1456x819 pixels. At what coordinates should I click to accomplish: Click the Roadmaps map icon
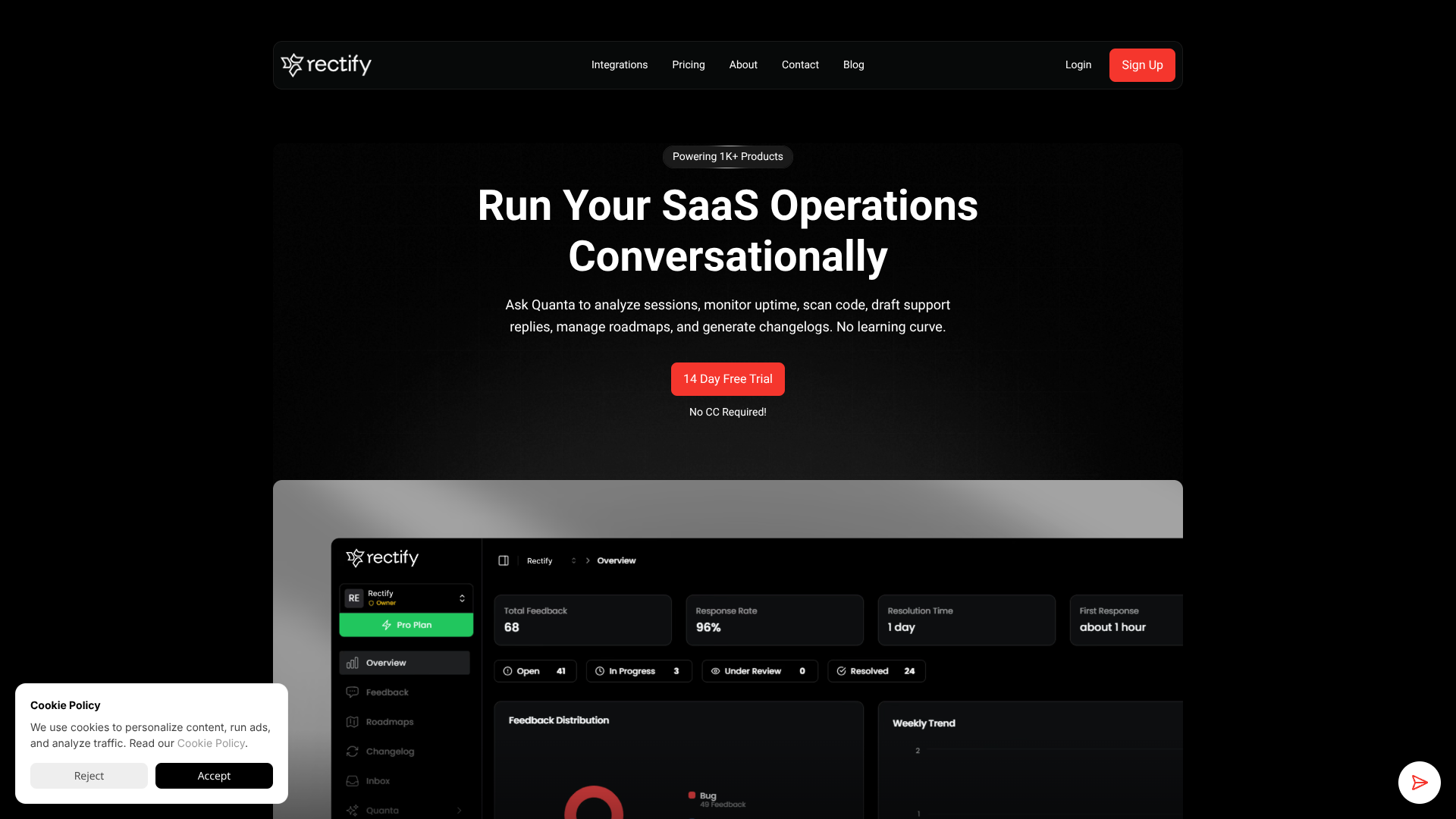353,722
